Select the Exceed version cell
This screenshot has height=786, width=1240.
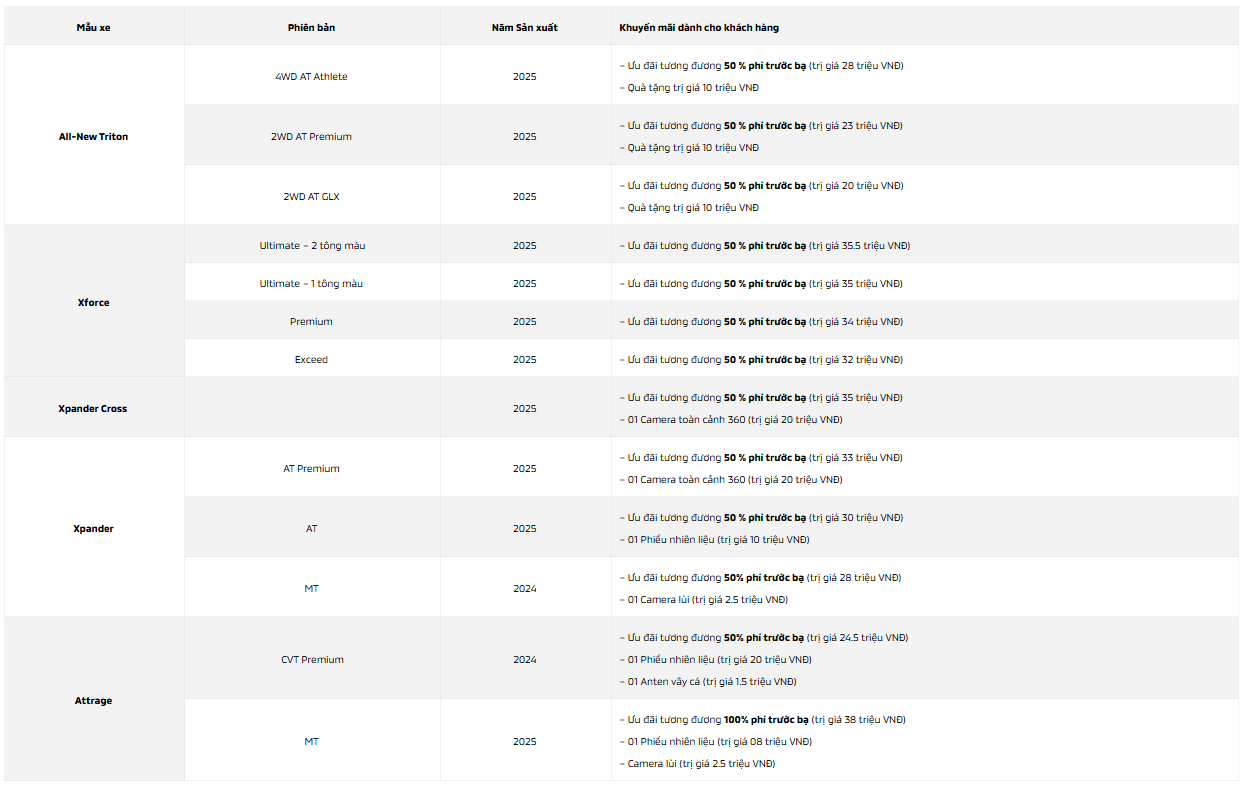[x=311, y=359]
